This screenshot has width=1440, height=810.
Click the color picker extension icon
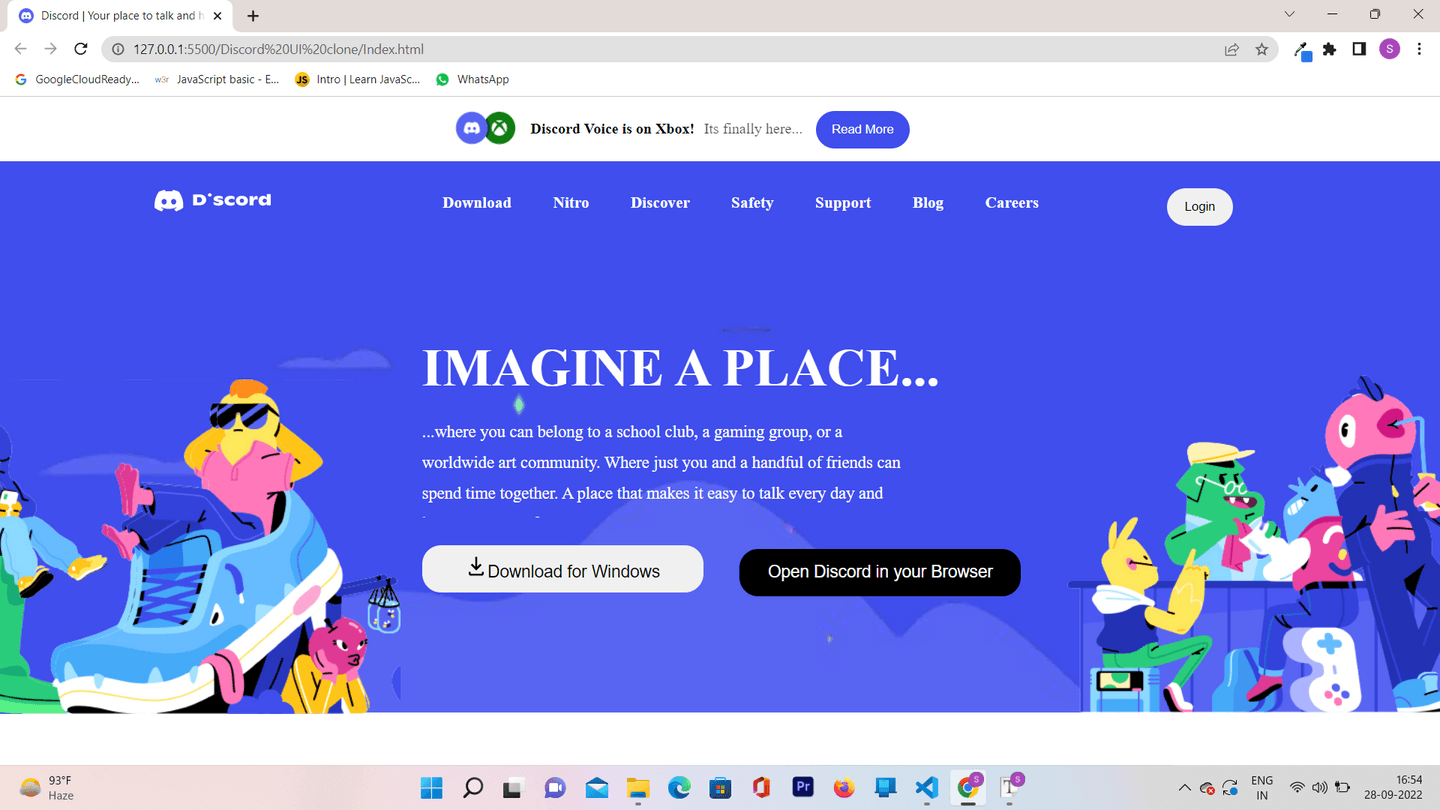coord(1301,50)
